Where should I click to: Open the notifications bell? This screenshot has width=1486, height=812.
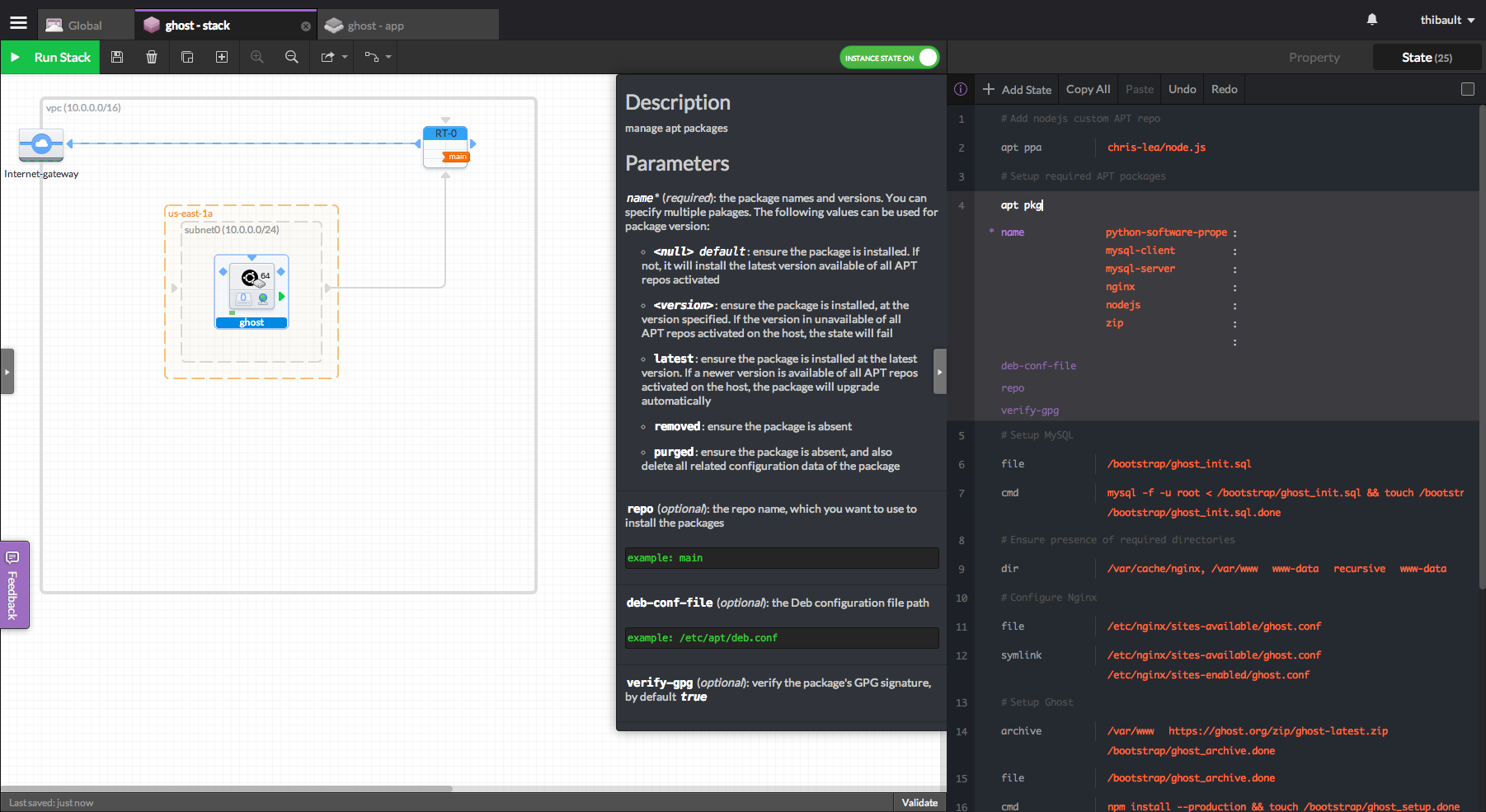tap(1372, 20)
